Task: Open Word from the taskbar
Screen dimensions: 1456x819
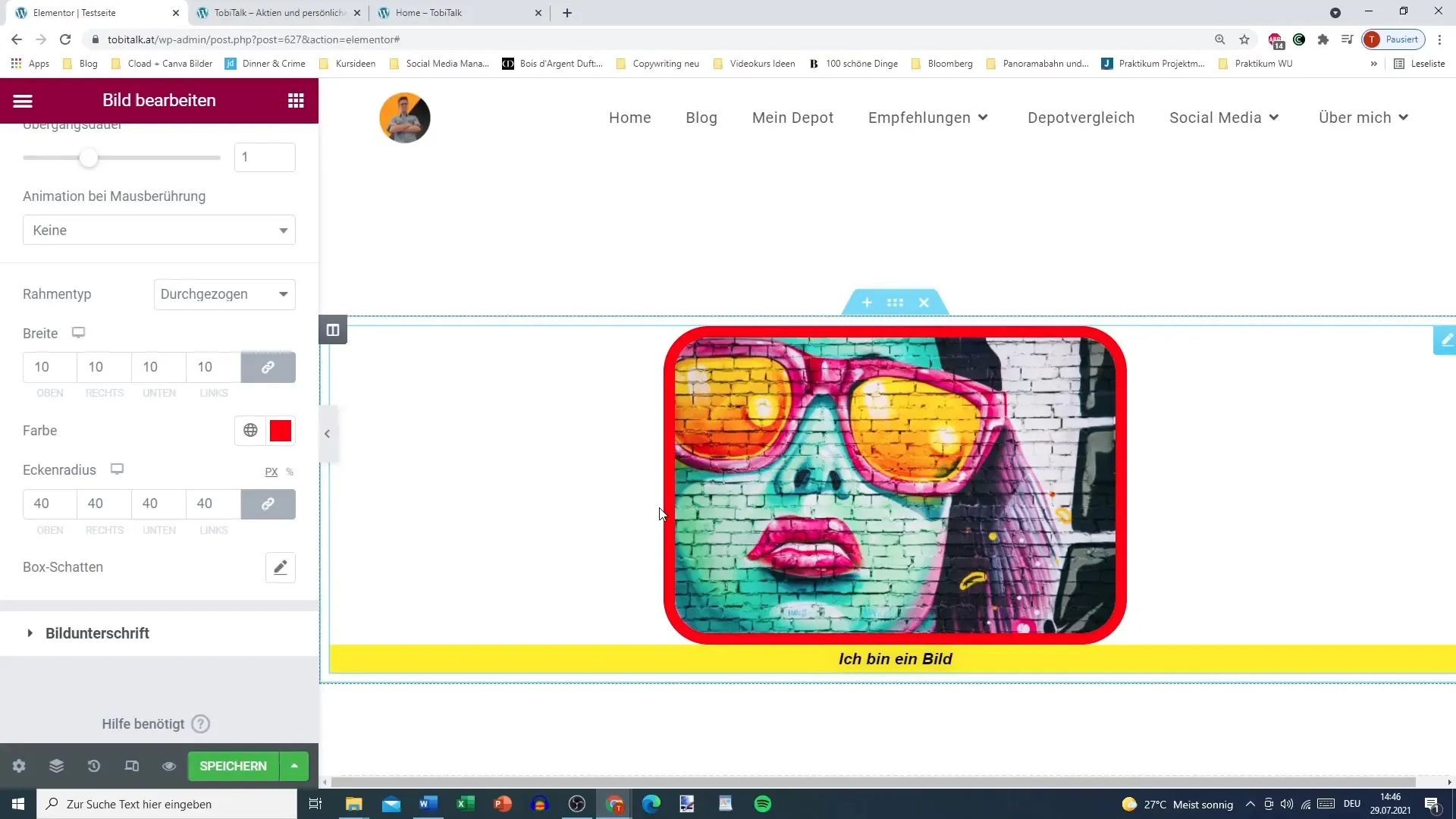Action: 428,804
